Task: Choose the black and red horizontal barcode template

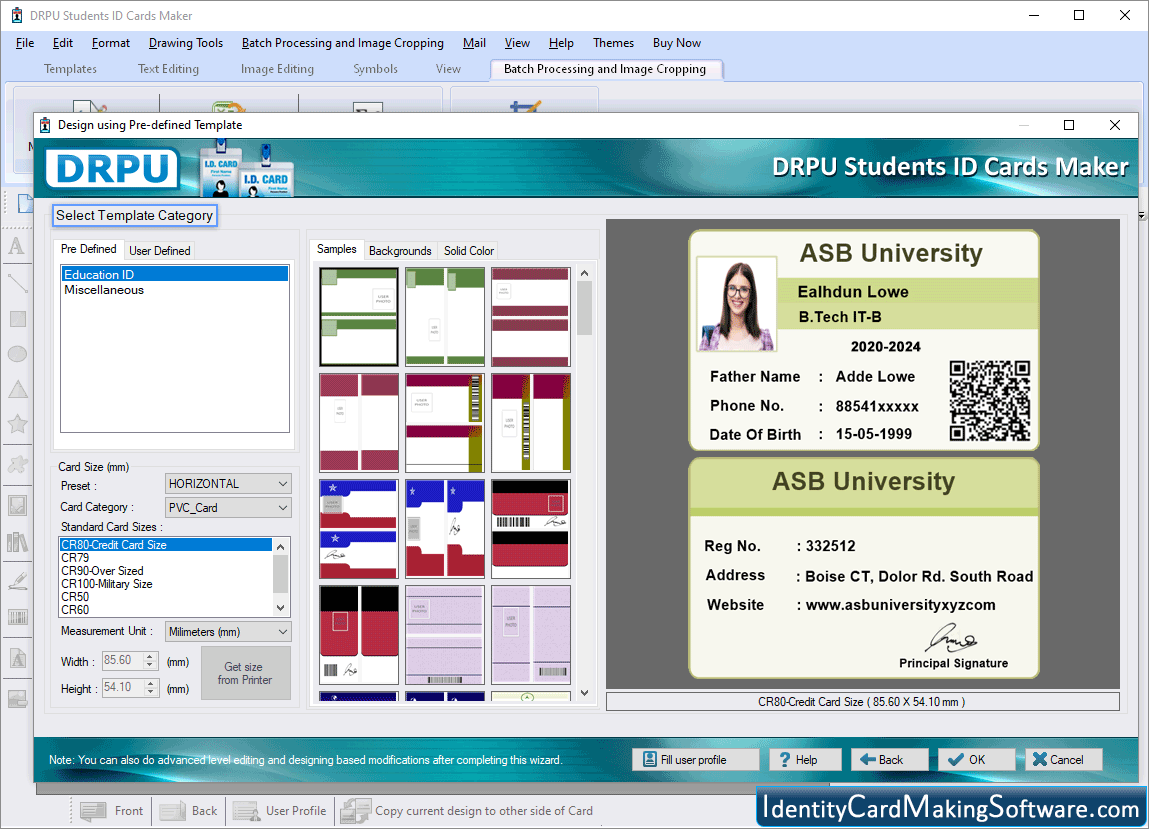Action: click(x=531, y=529)
